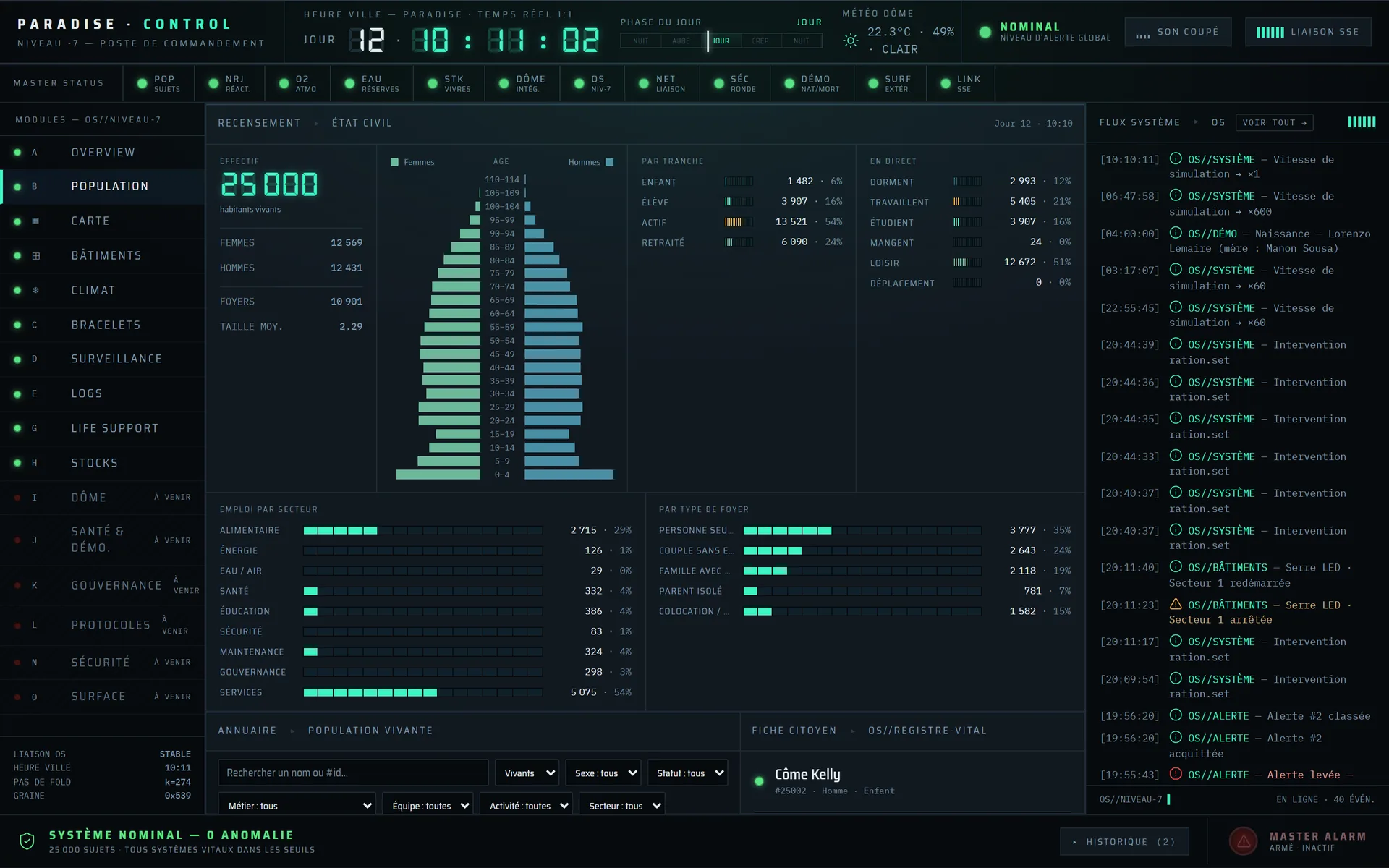Click the Carte map icon in the modules list

35,221
